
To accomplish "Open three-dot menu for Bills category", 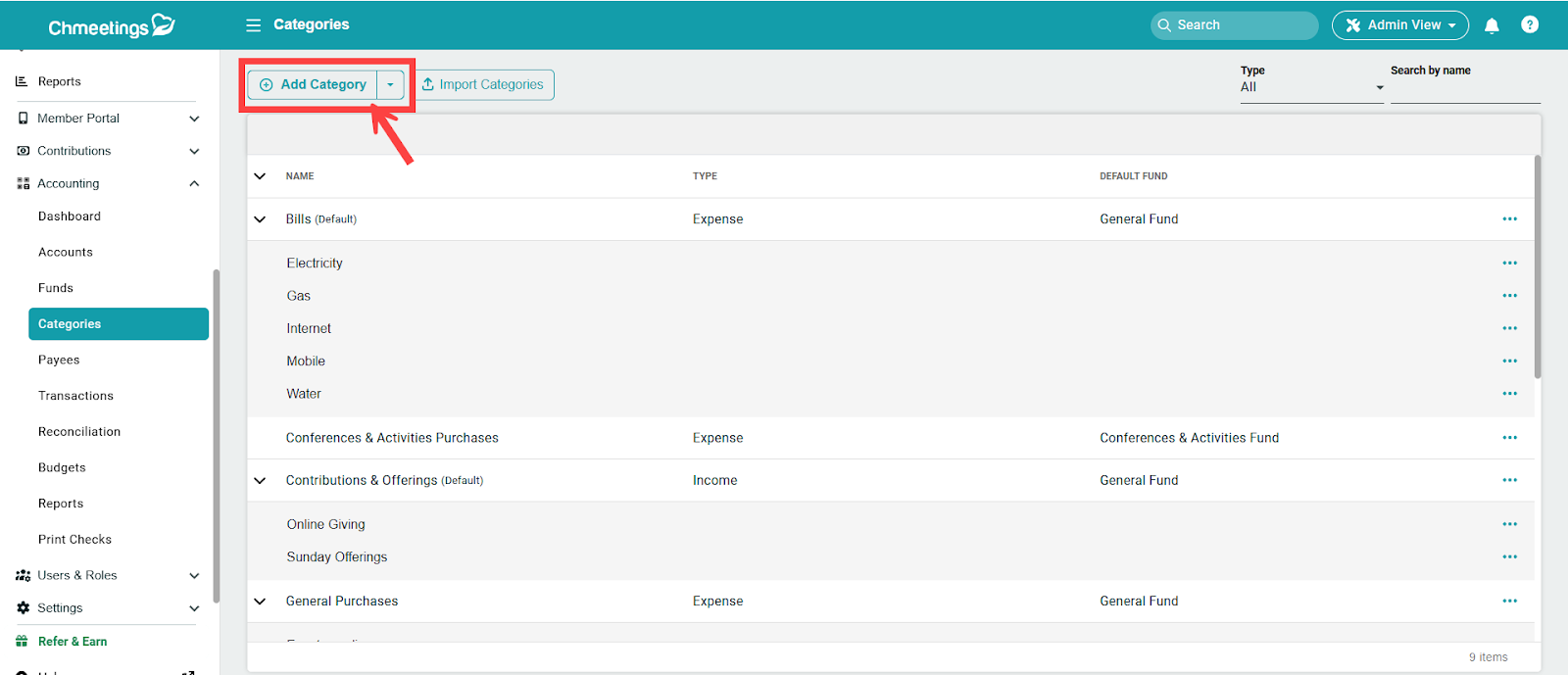I will (1509, 219).
